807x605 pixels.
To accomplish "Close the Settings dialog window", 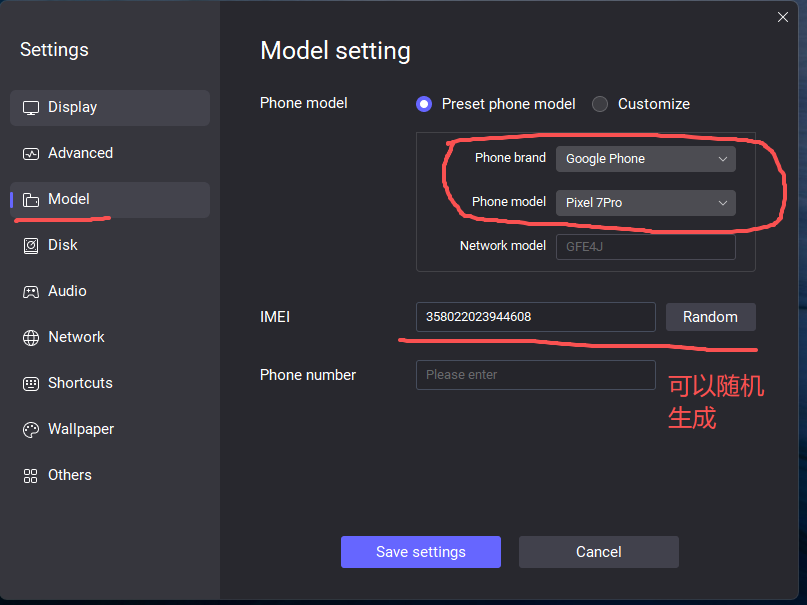I will coord(783,16).
